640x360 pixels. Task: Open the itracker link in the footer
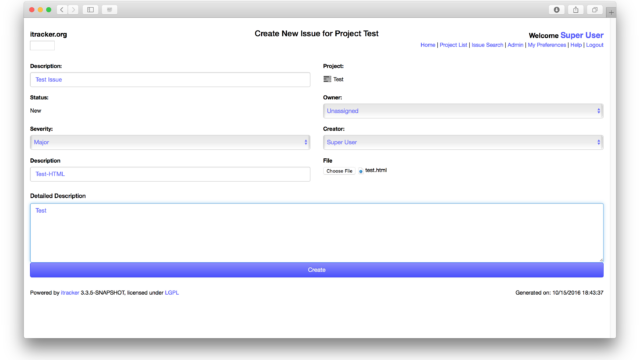click(x=70, y=293)
